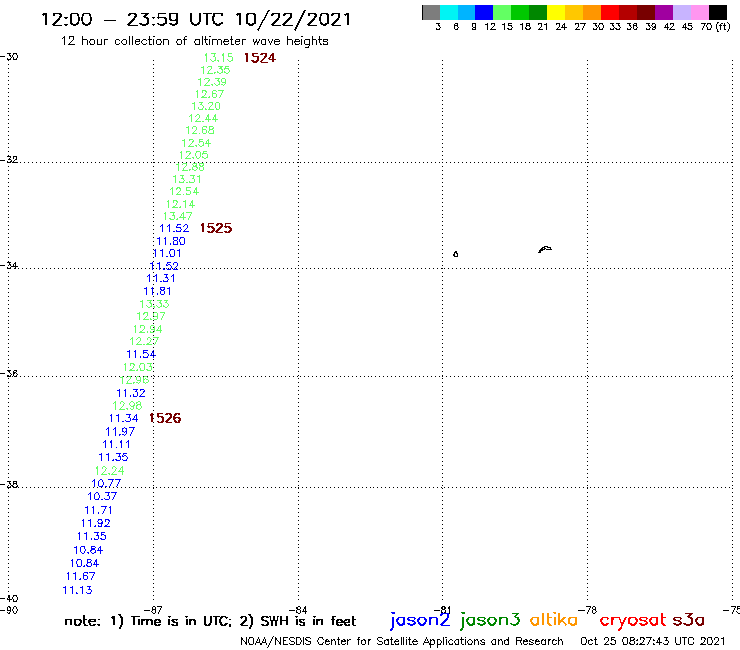Select the cryosat satellite legend label
740x650 pixels.
coord(633,620)
